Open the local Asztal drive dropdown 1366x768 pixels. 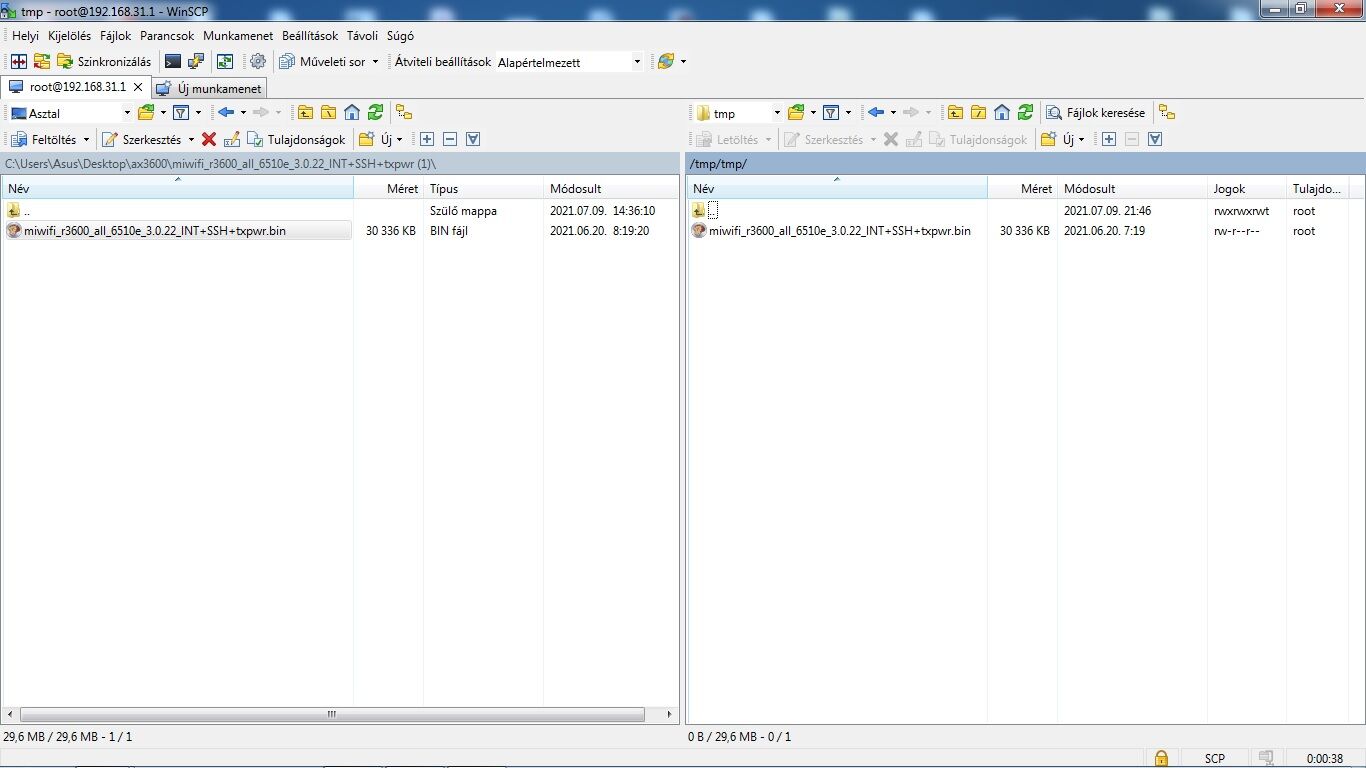[x=71, y=113]
